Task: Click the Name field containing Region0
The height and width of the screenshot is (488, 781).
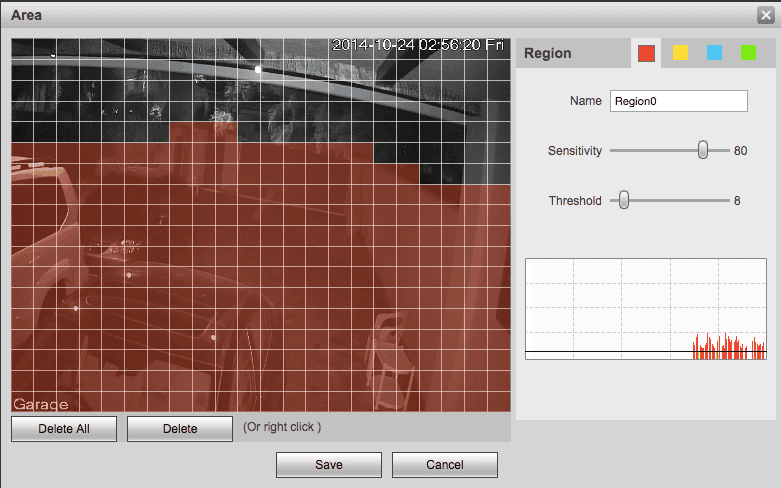Action: click(678, 101)
